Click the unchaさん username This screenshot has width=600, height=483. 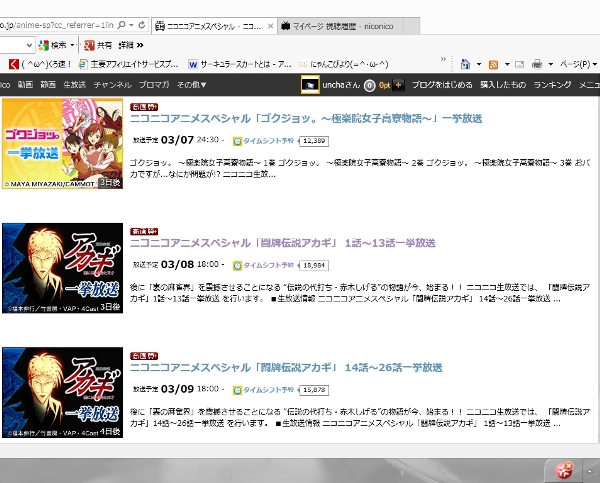point(341,85)
